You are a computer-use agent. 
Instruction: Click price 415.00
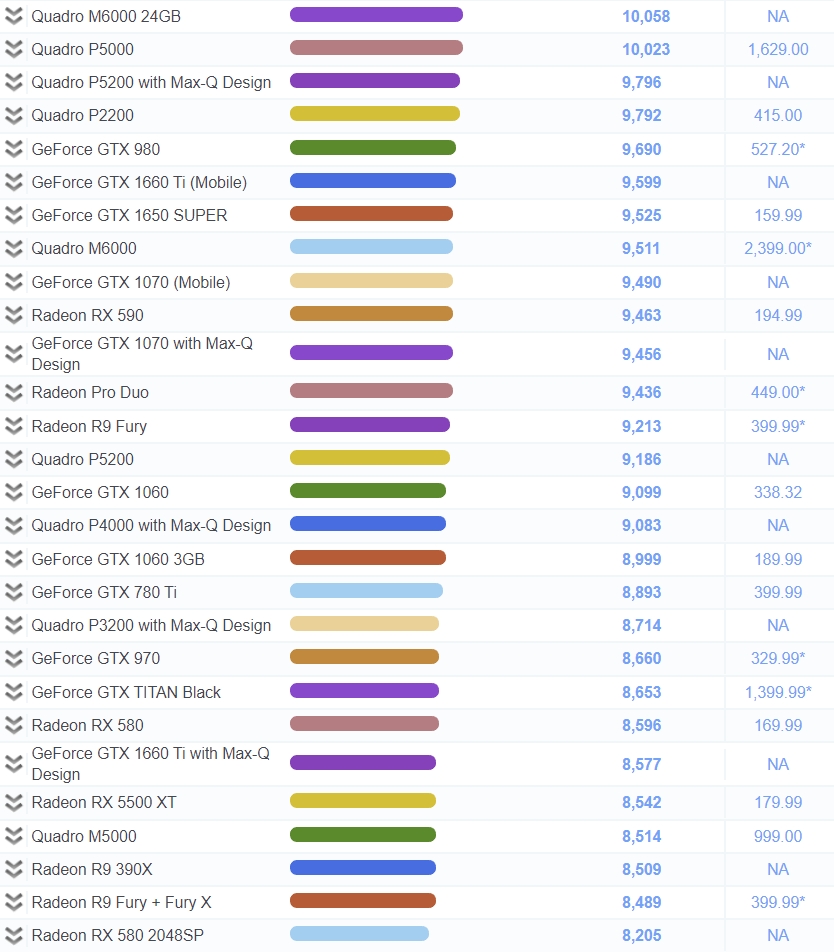click(x=778, y=115)
